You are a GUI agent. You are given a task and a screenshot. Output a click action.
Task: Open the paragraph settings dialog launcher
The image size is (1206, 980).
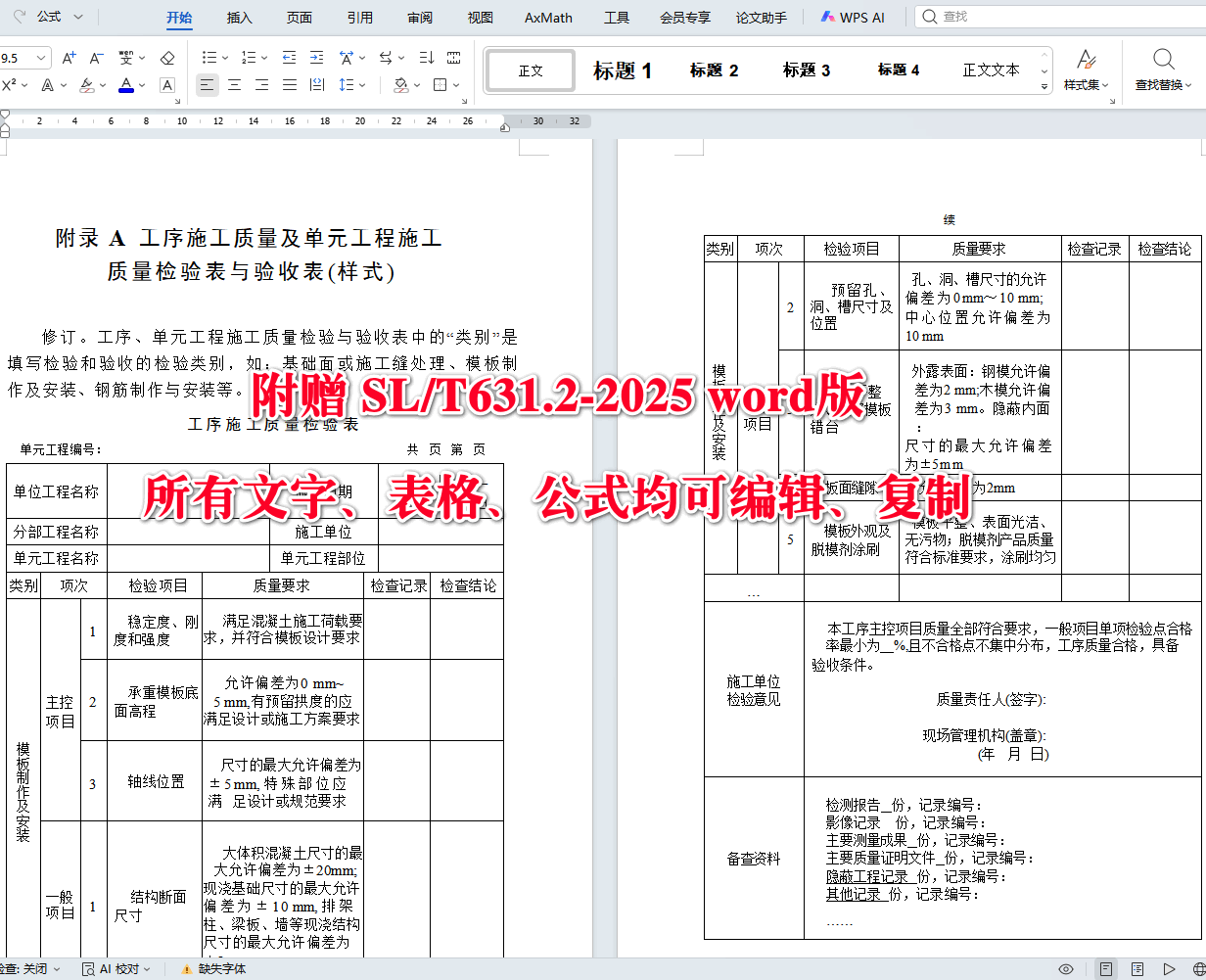click(467, 101)
